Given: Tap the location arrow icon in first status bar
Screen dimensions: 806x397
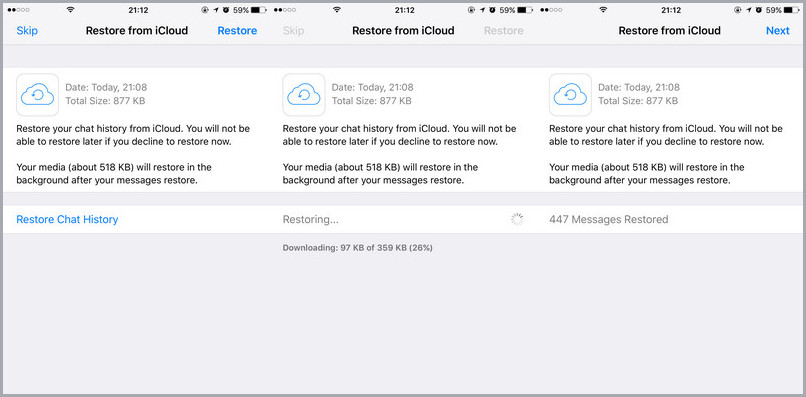Looking at the screenshot, I should coord(216,10).
